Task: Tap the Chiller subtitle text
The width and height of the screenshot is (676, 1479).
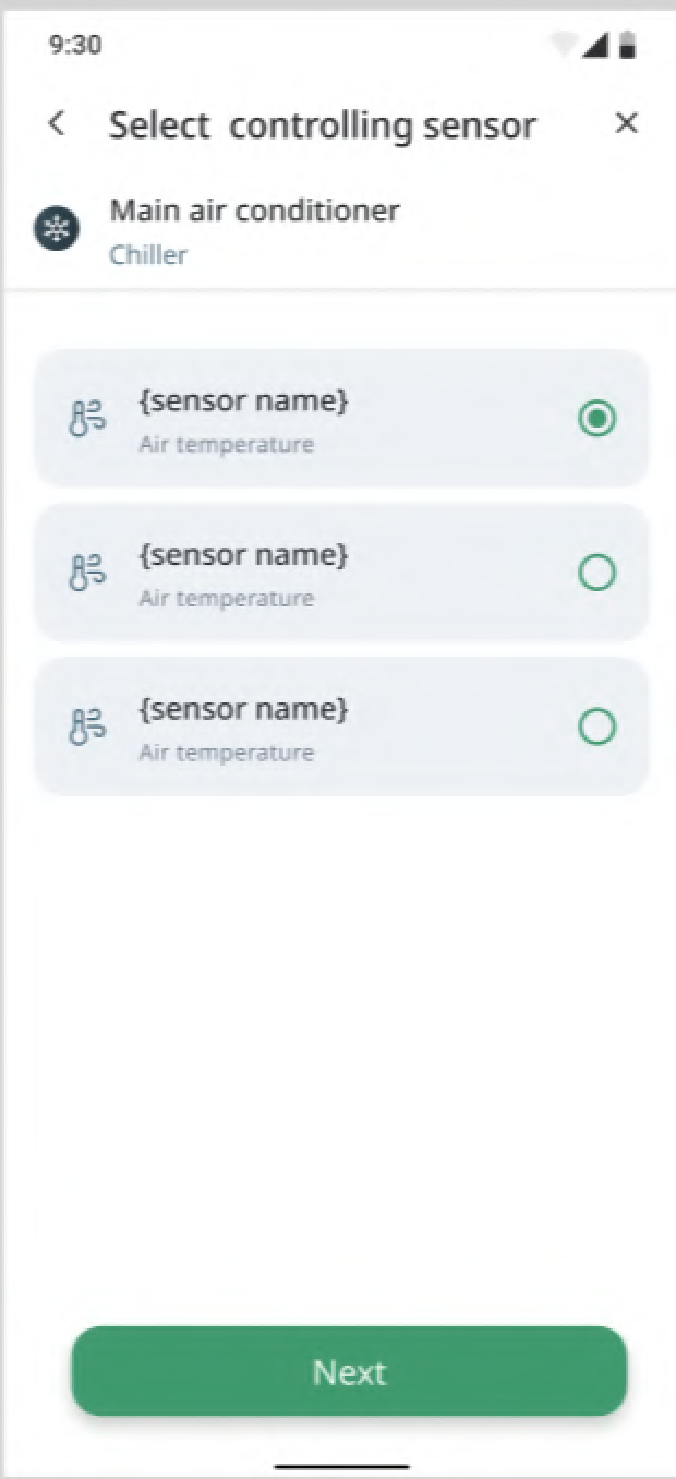Action: 148,255
